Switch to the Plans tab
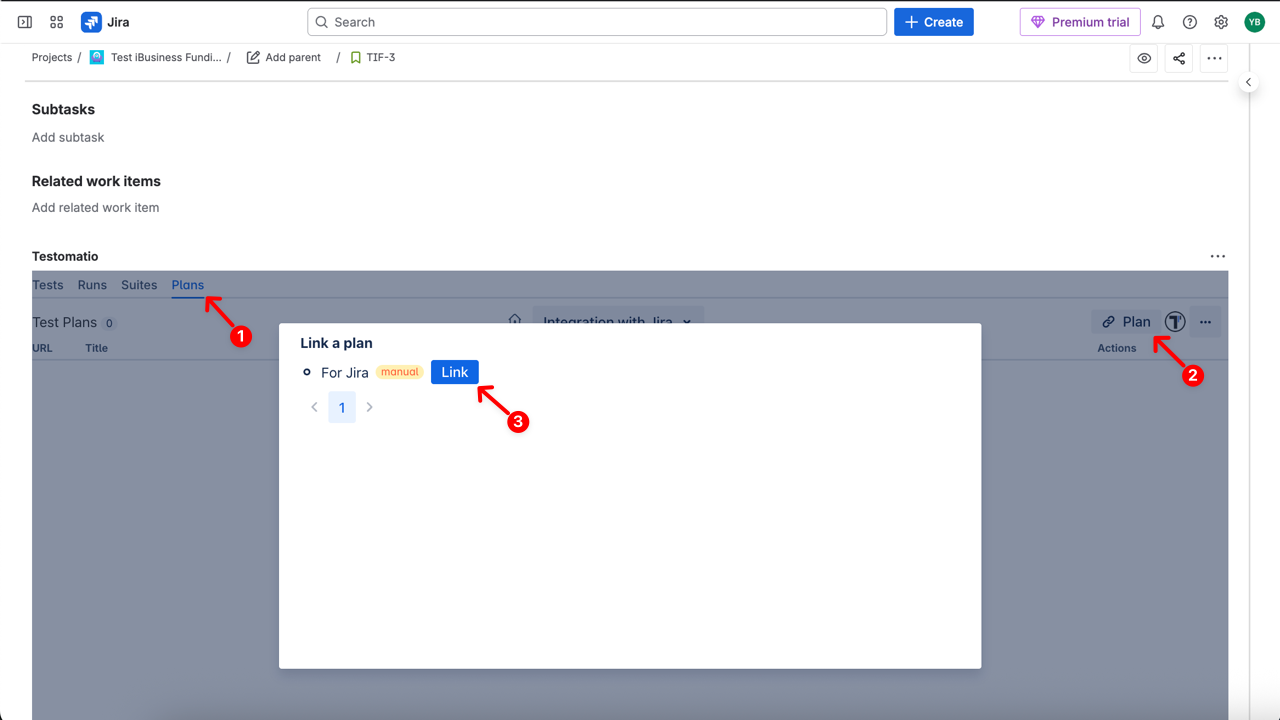The width and height of the screenshot is (1280, 720). point(187,285)
